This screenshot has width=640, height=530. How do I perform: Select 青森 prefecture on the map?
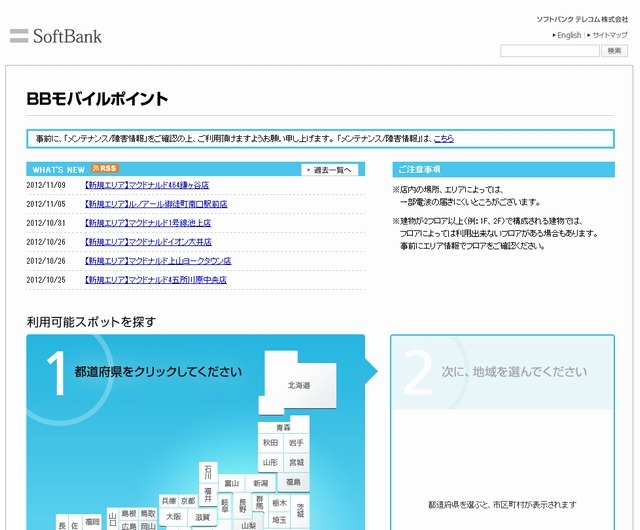(x=283, y=427)
